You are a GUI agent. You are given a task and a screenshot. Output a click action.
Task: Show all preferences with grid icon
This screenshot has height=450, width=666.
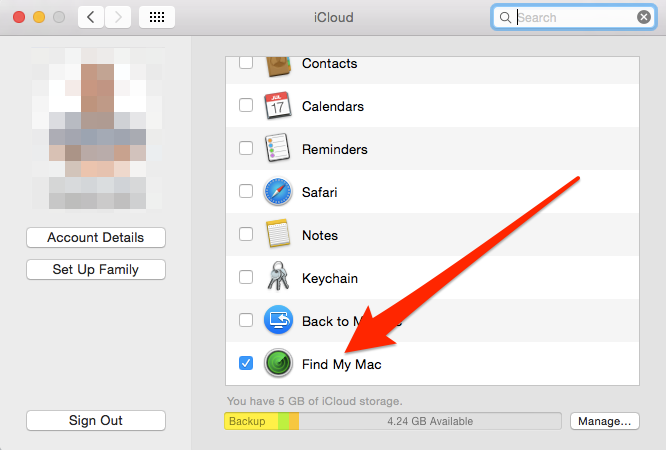point(157,17)
